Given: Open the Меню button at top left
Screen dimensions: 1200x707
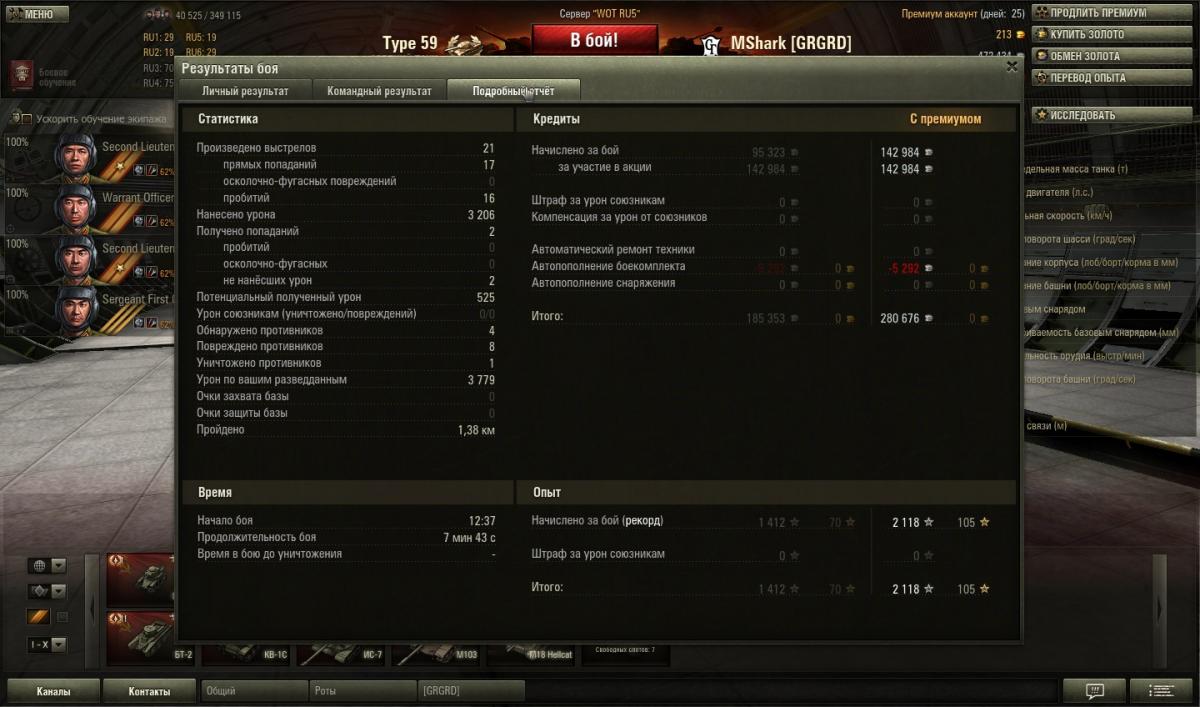Looking at the screenshot, I should point(37,14).
